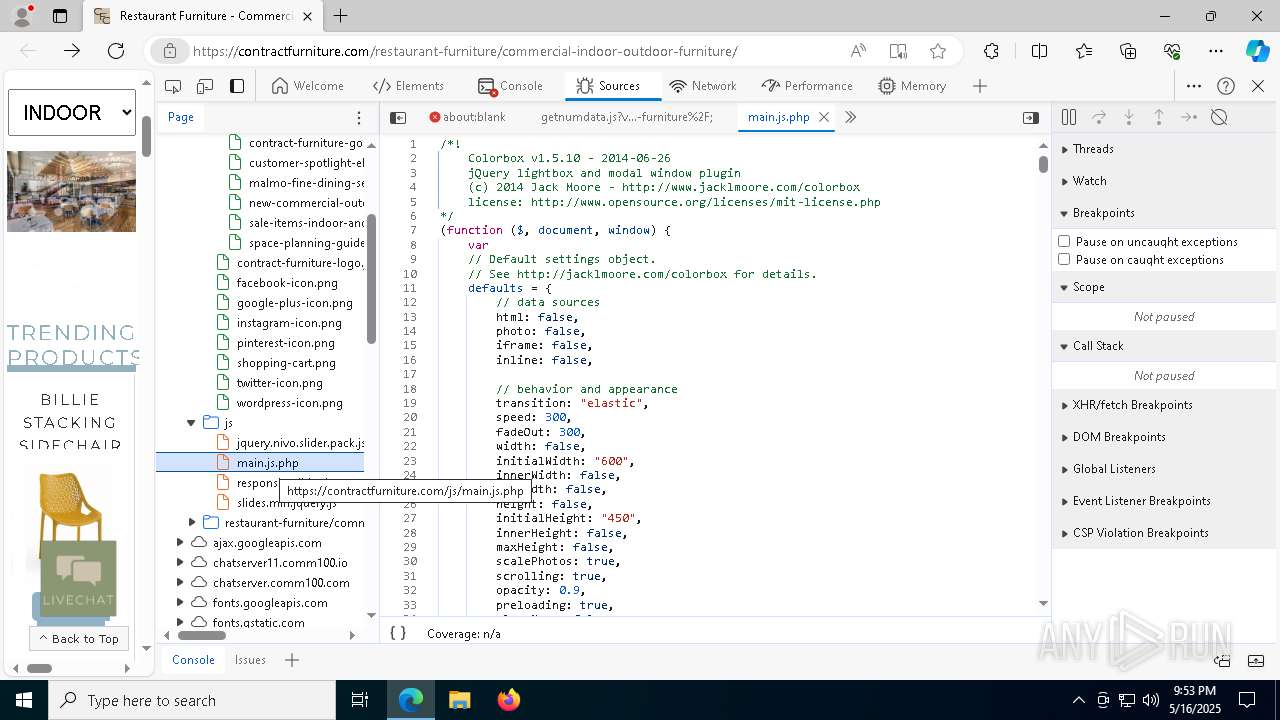This screenshot has width=1280, height=720.
Task: Click the code editor vertical scrollbar
Action: pos(1044,165)
